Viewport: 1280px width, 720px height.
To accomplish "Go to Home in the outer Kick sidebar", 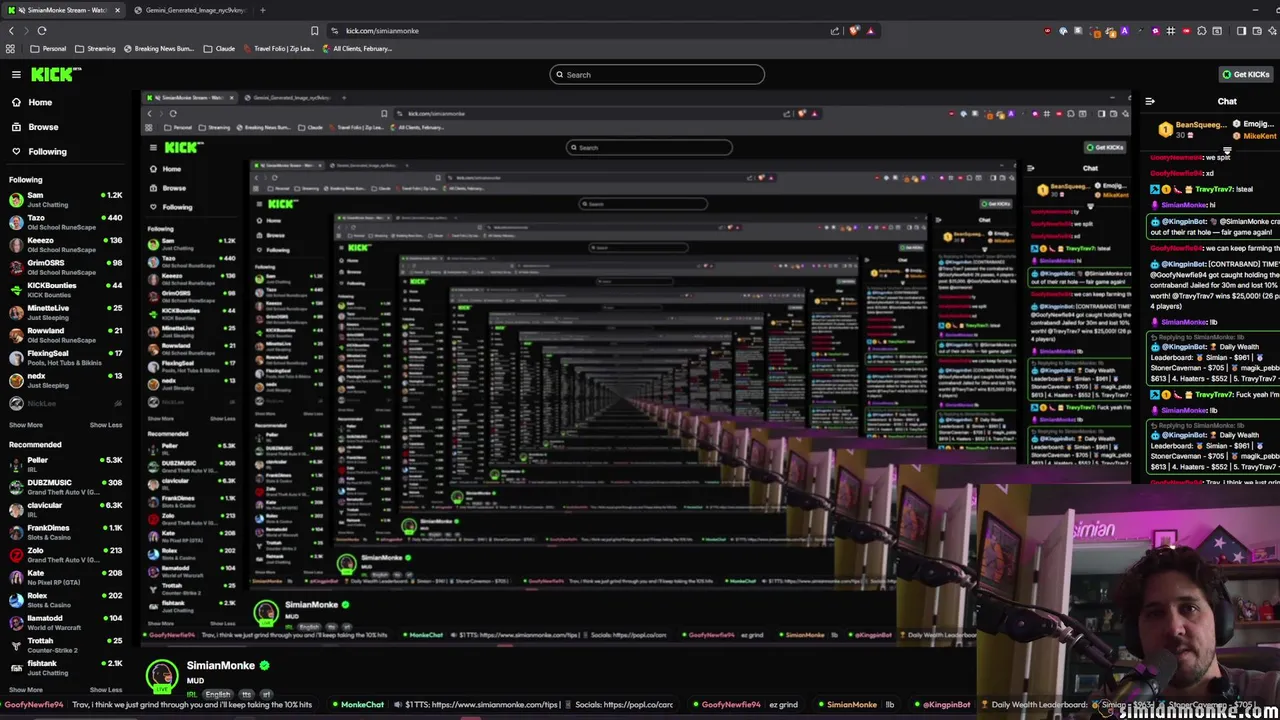I will [x=40, y=102].
